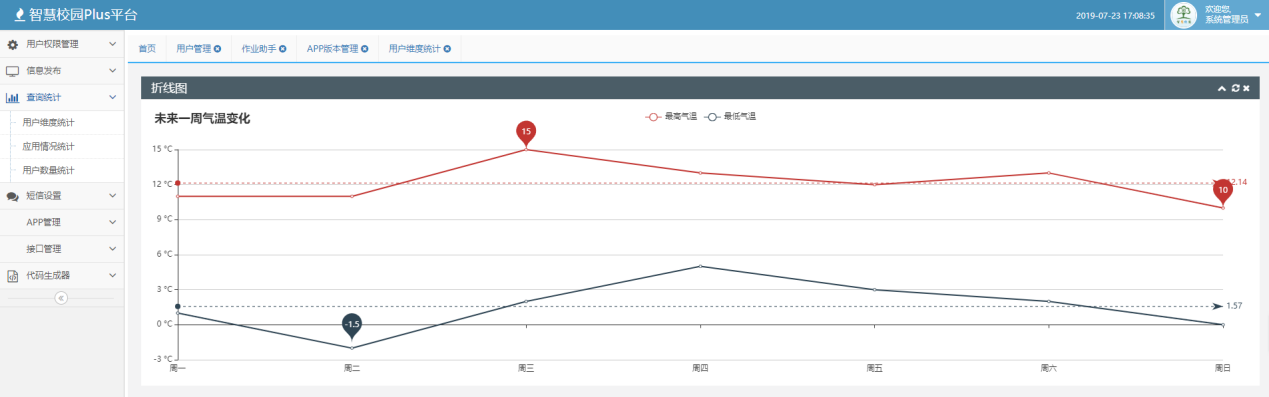The height and width of the screenshot is (397, 1269).
Task: Click the school logo avatar in the header
Action: (1184, 15)
